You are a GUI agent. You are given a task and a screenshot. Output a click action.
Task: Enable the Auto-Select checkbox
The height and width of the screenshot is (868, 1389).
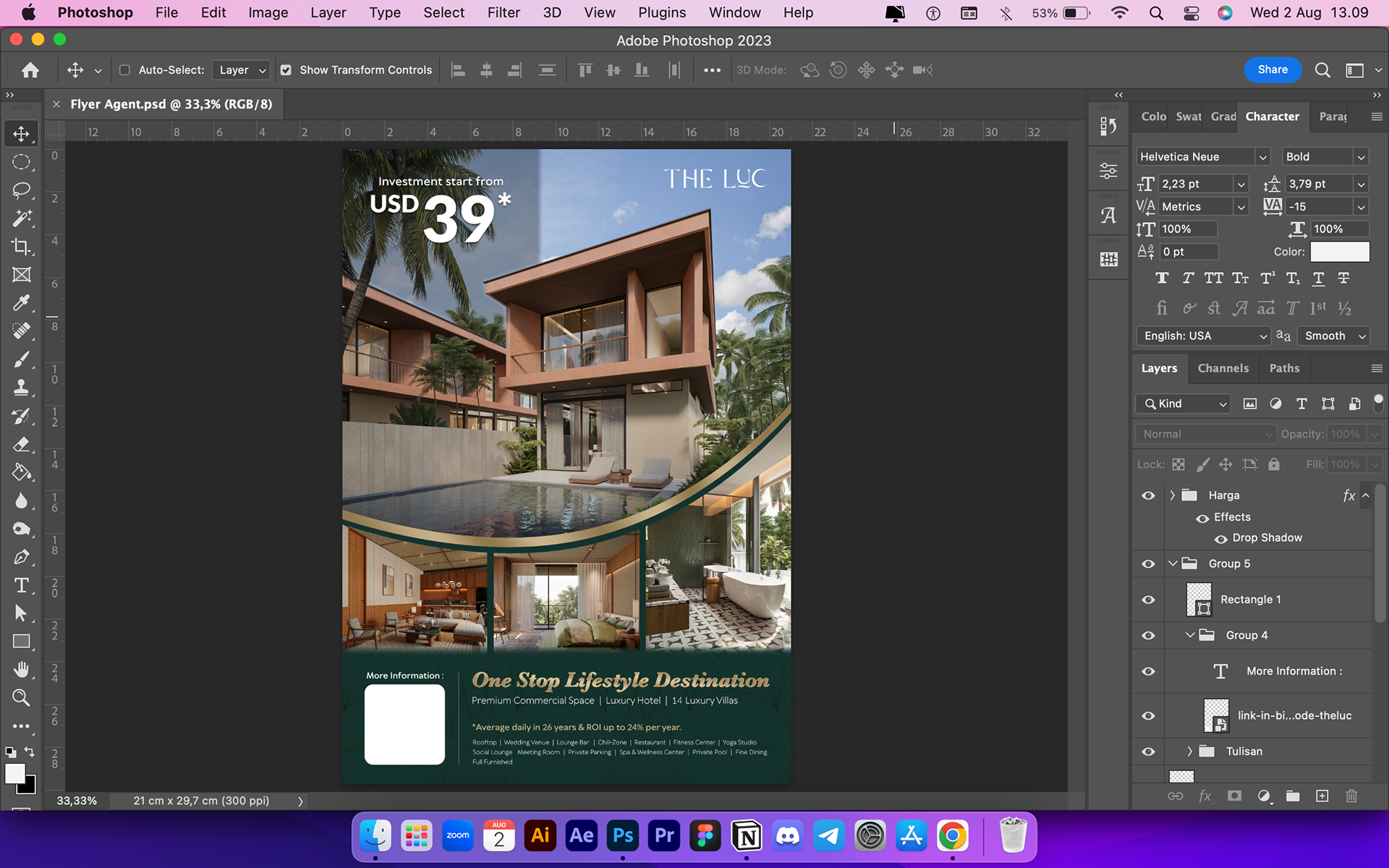click(x=124, y=70)
